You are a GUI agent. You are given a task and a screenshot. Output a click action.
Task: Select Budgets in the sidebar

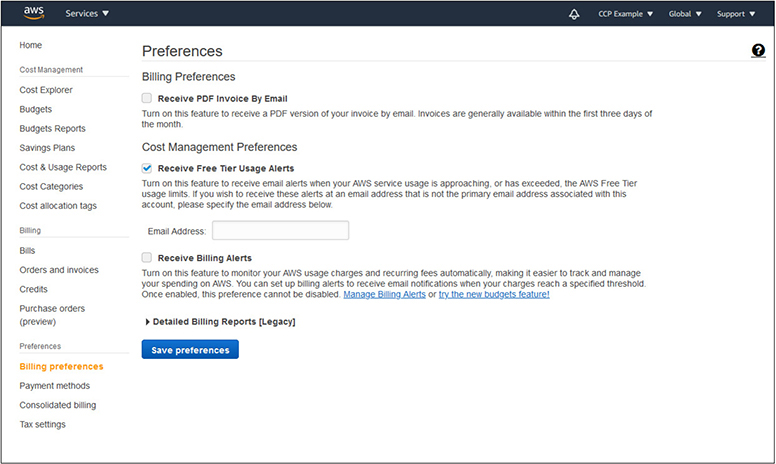tap(36, 109)
